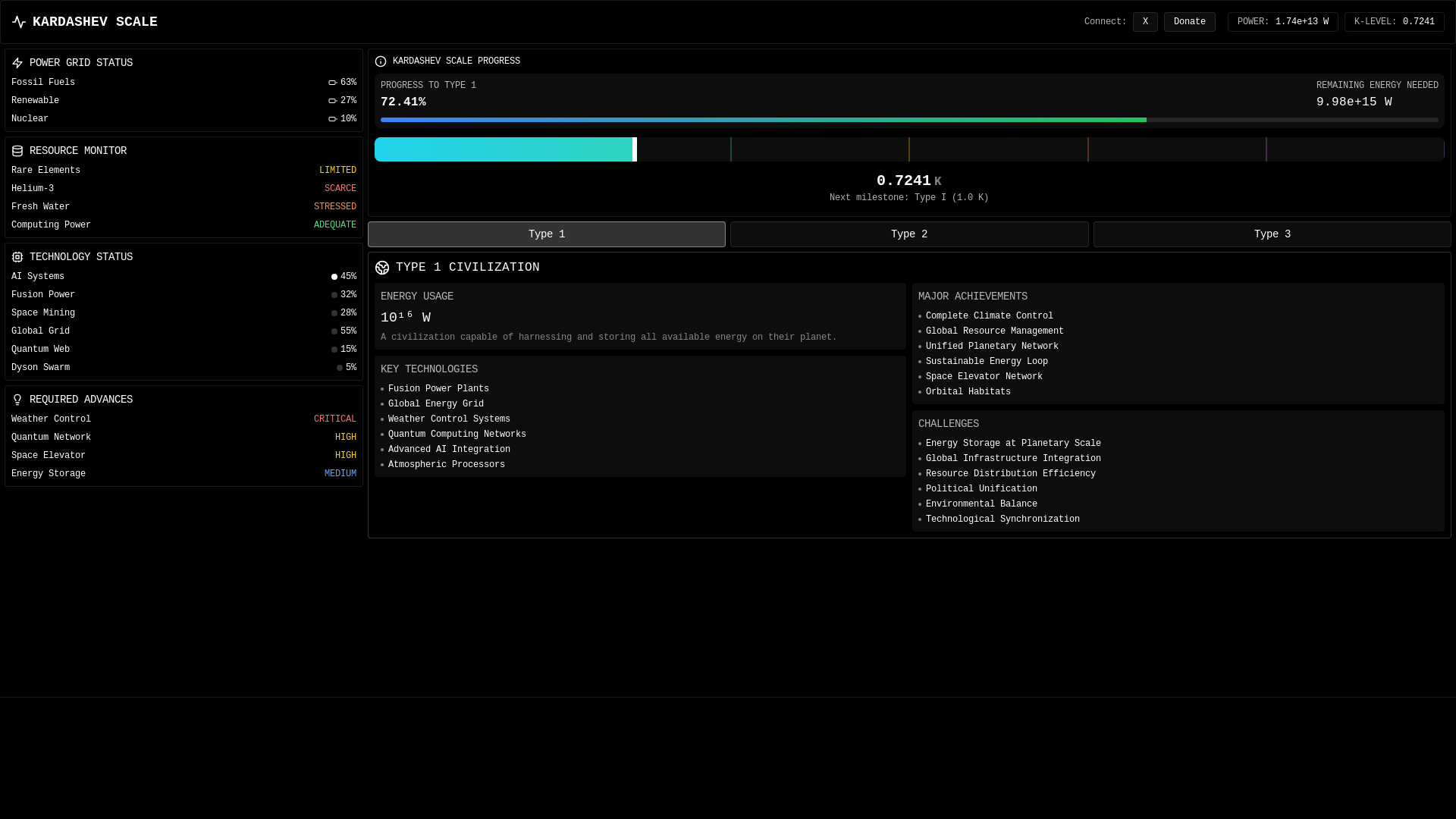The height and width of the screenshot is (819, 1456).
Task: Click the Power Grid Status lightning icon
Action: [17, 63]
